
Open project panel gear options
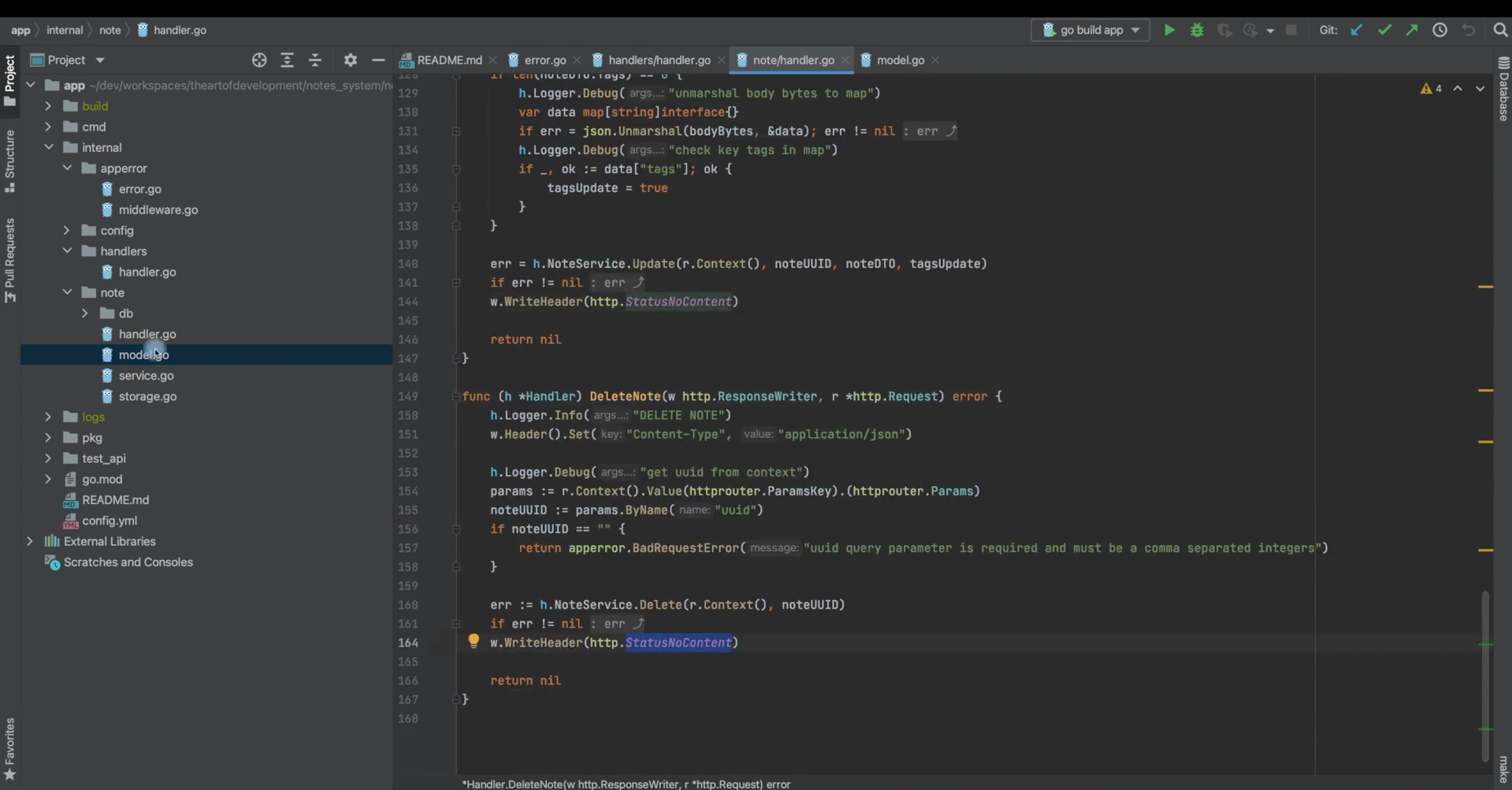click(351, 60)
